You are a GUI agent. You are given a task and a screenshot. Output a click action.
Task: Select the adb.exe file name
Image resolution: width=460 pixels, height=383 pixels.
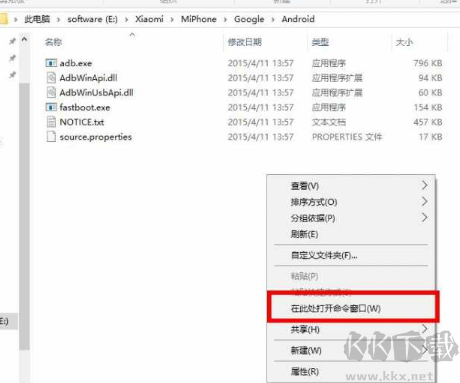(76, 63)
